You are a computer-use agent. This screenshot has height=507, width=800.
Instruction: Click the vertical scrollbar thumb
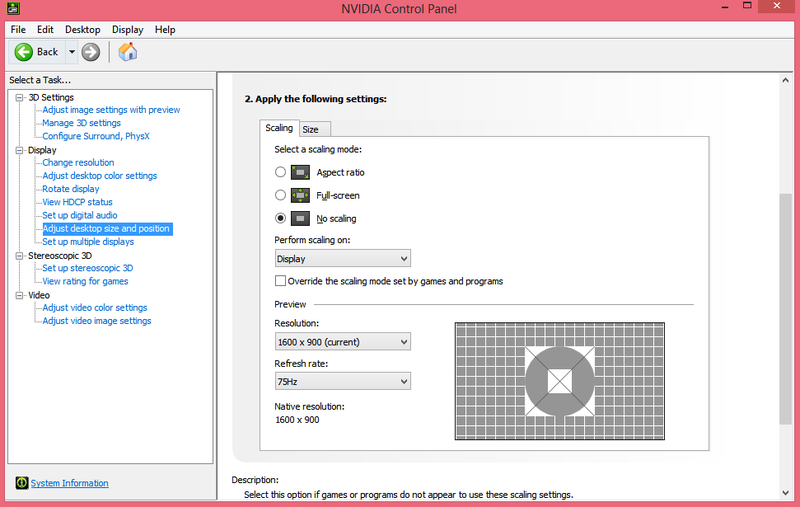pos(785,309)
